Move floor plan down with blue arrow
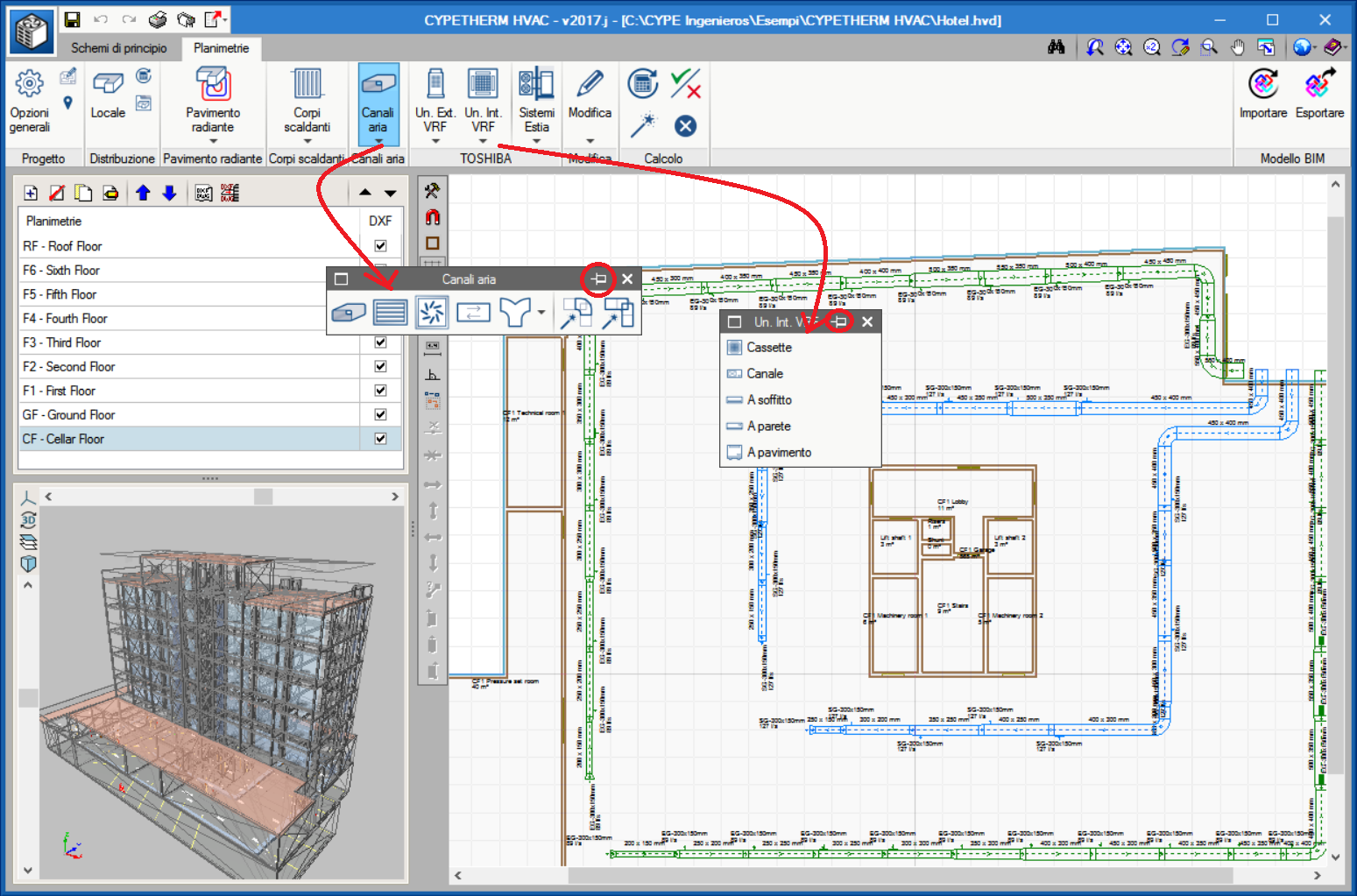The width and height of the screenshot is (1357, 896). tap(170, 193)
